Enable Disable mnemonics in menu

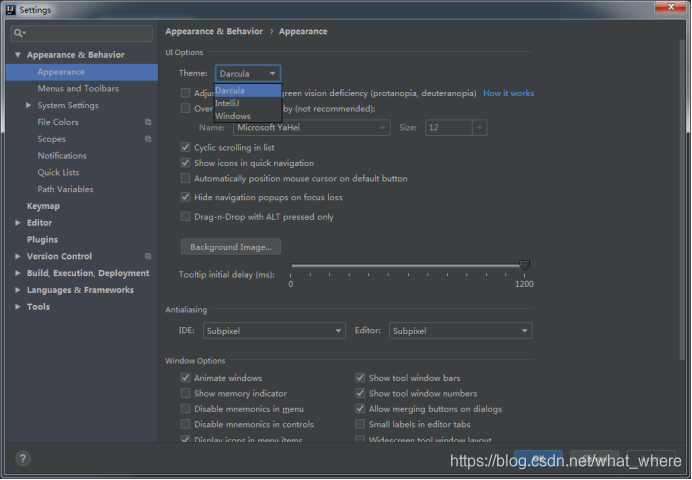pos(185,409)
